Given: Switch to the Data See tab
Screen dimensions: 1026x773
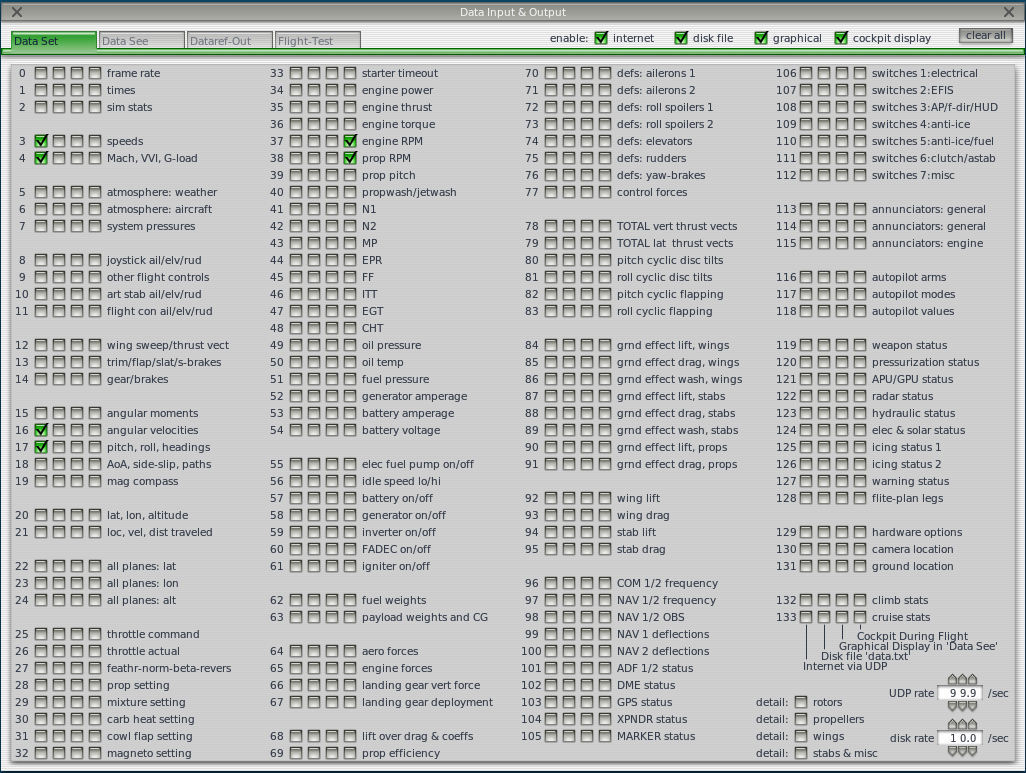Looking at the screenshot, I should (141, 41).
